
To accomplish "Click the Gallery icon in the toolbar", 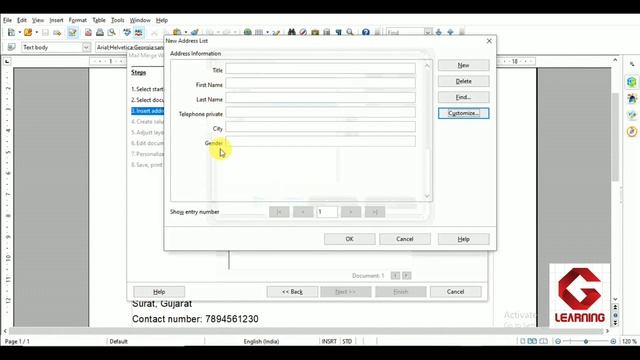I will (x=315, y=32).
